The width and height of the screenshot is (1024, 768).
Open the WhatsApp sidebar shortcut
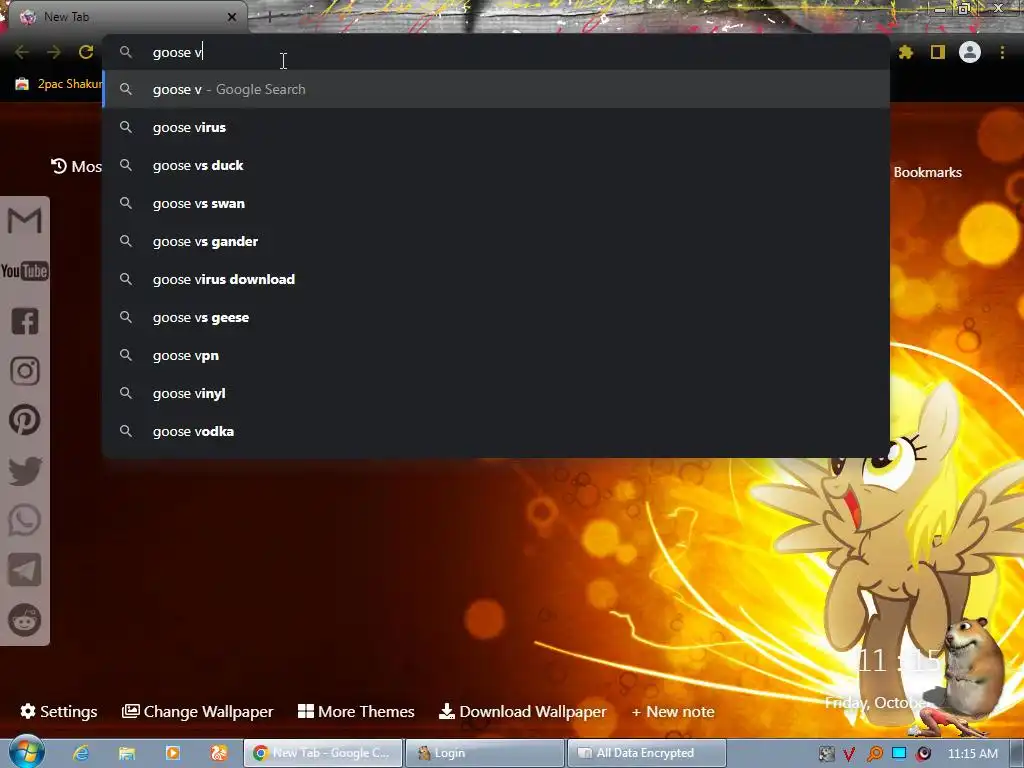pyautogui.click(x=25, y=520)
